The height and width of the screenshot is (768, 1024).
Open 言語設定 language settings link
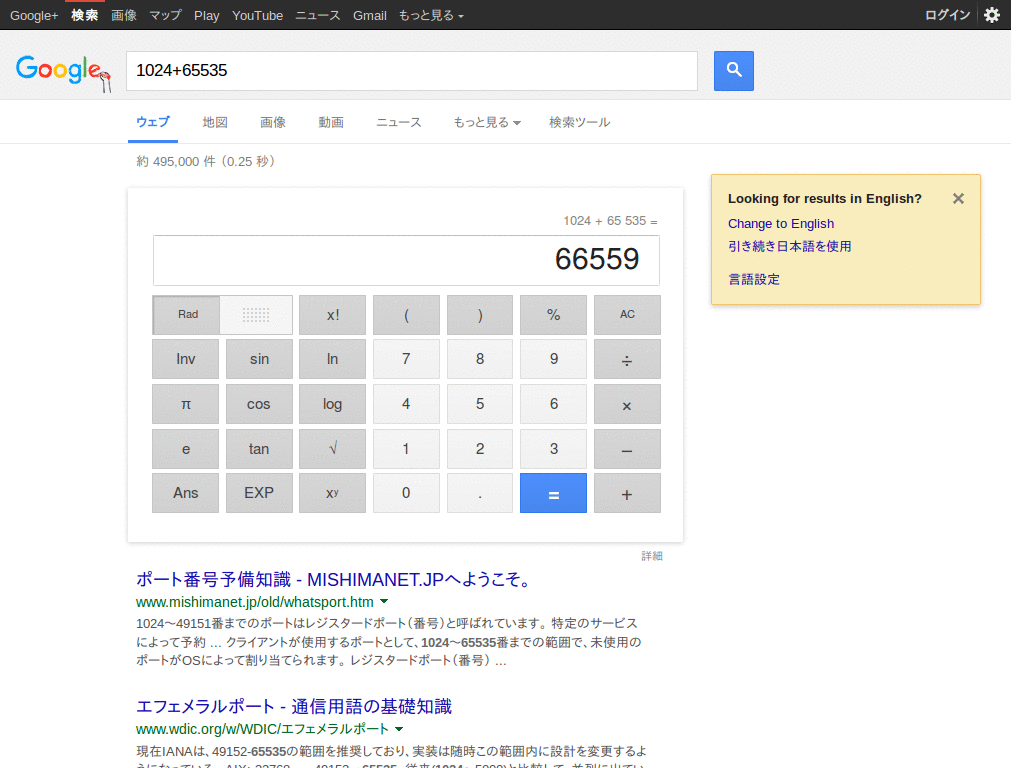(x=754, y=280)
